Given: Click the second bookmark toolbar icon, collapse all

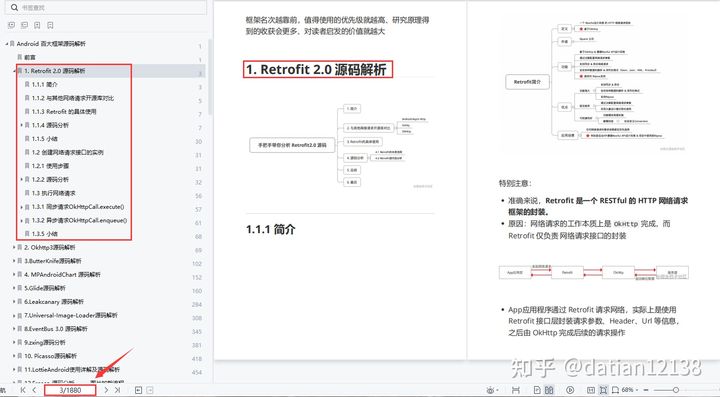Looking at the screenshot, I should click(x=24, y=25).
